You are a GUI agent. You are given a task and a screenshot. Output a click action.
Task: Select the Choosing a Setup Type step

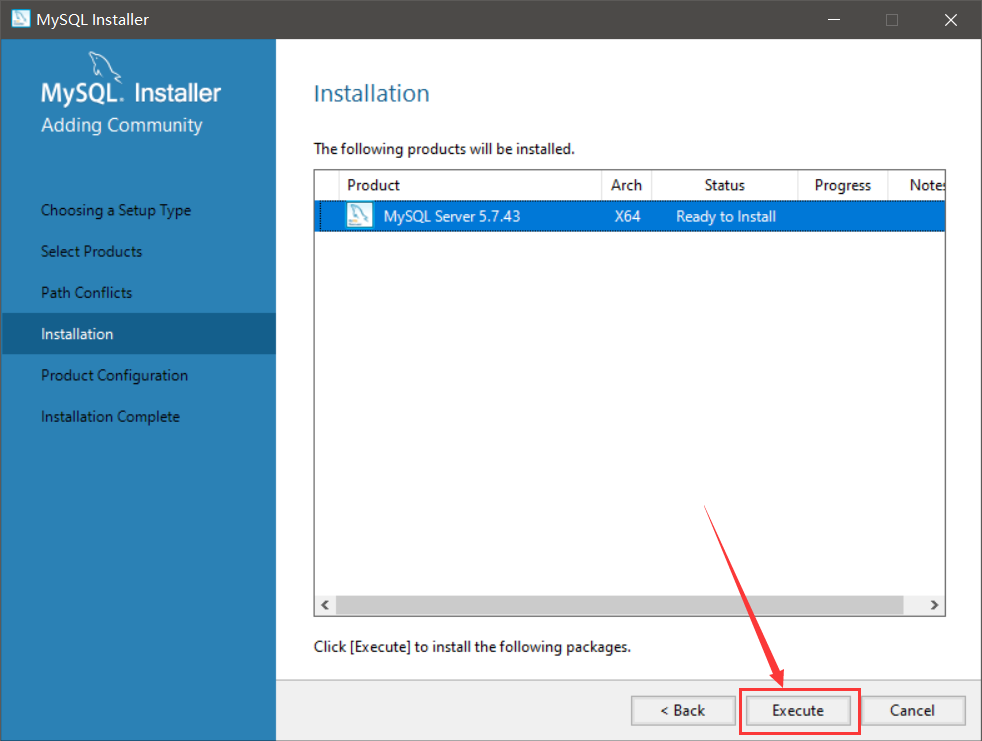coord(116,210)
